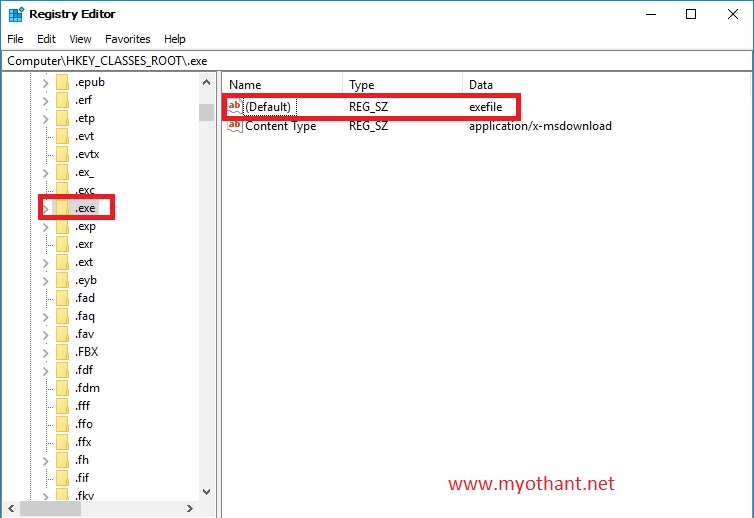This screenshot has width=754, height=518.
Task: Open the File menu
Action: tap(15, 39)
